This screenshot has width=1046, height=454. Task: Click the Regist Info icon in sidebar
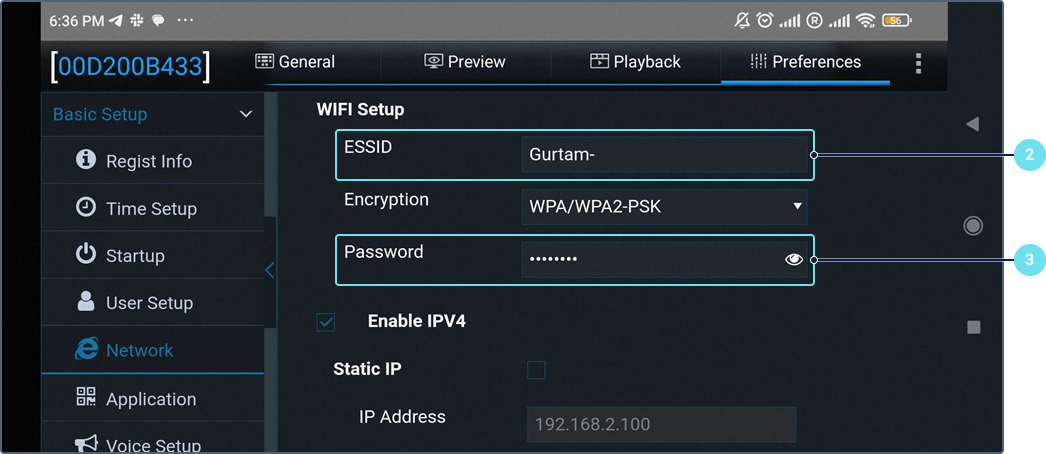tap(86, 160)
